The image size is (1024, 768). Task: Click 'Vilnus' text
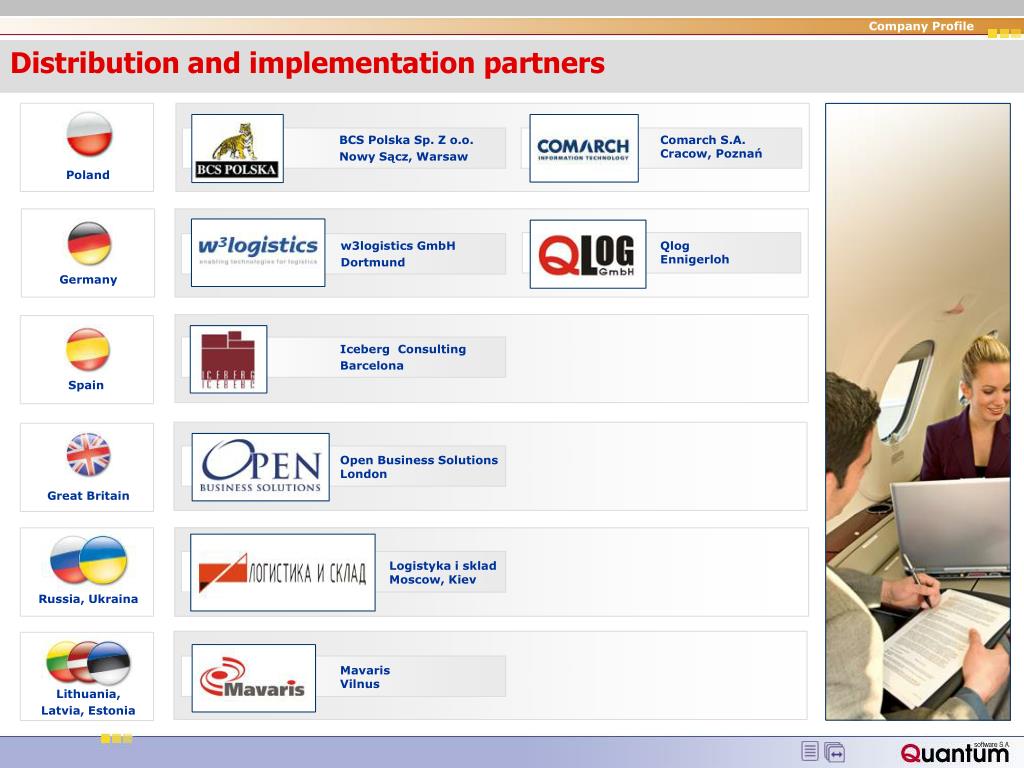point(360,684)
